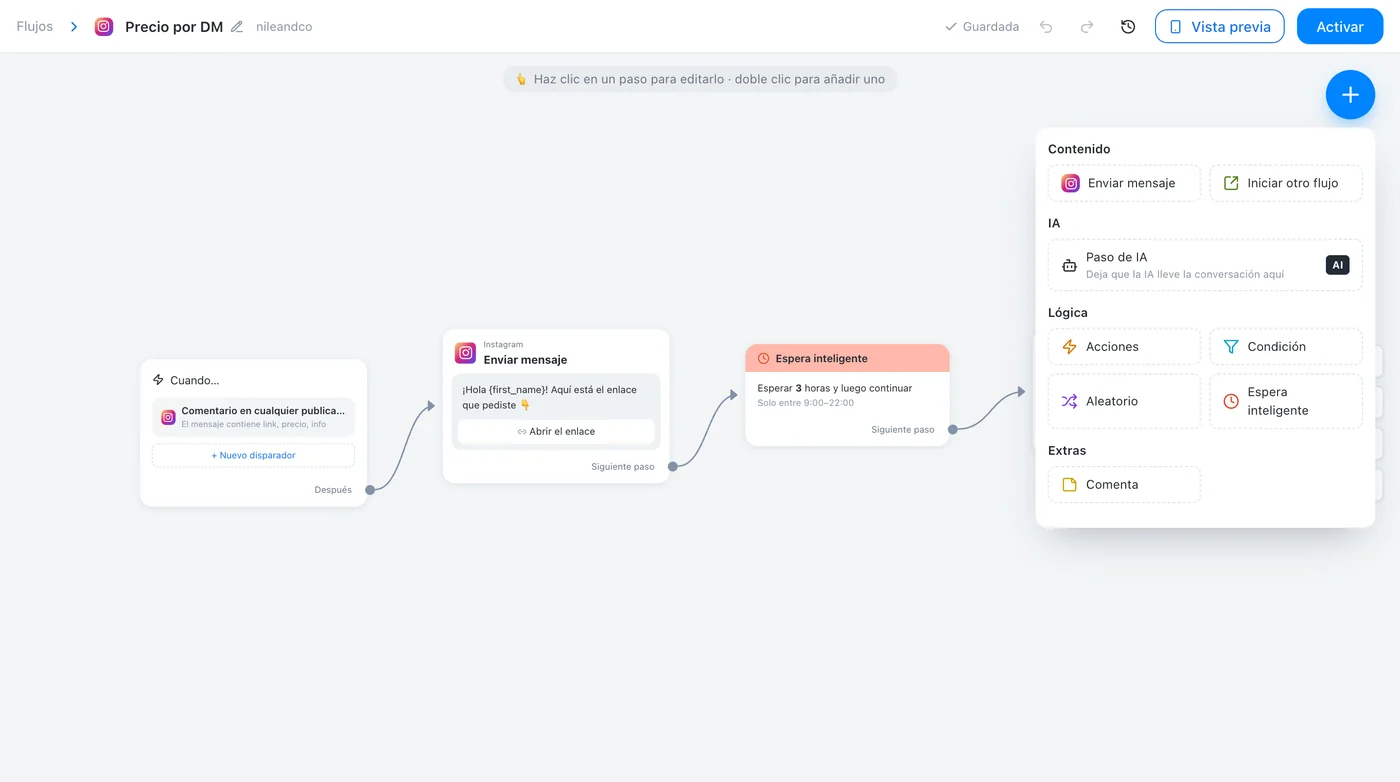Click the Instagram icon beside the flow name
Image resolution: width=1400 pixels, height=782 pixels.
tap(104, 27)
